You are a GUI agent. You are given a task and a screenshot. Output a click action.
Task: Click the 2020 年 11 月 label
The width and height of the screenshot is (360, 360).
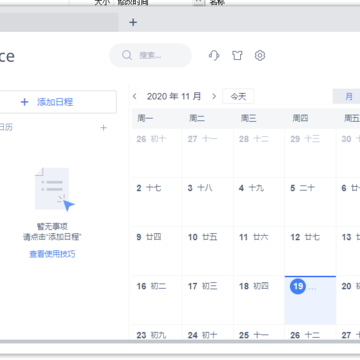(174, 96)
